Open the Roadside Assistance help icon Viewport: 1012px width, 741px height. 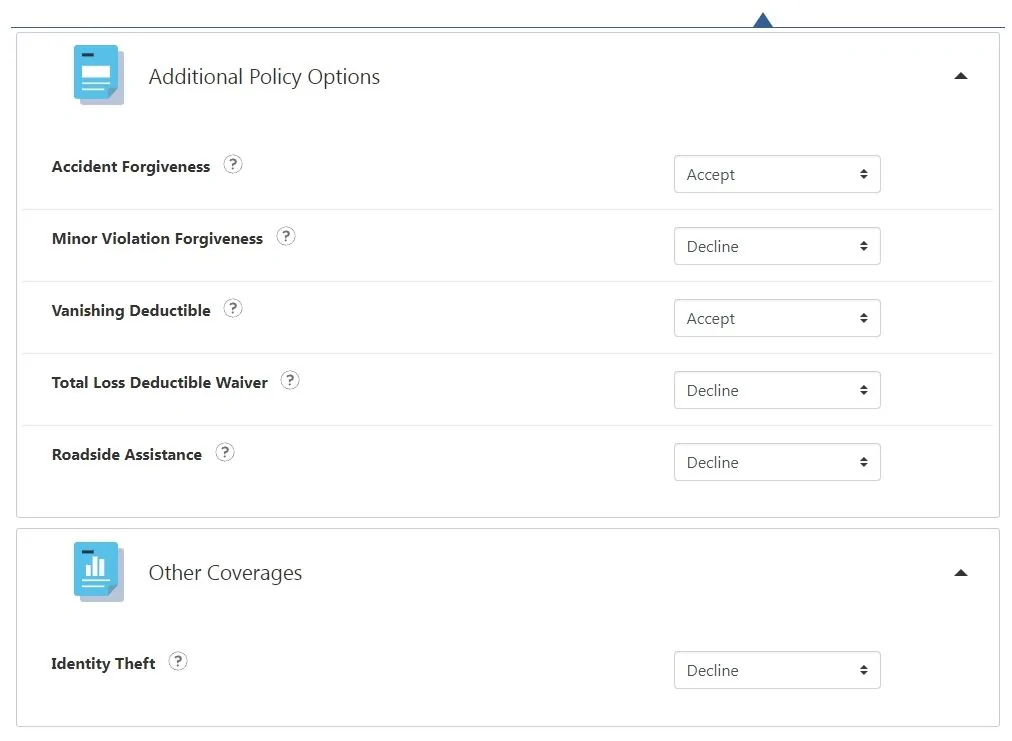pyautogui.click(x=225, y=452)
